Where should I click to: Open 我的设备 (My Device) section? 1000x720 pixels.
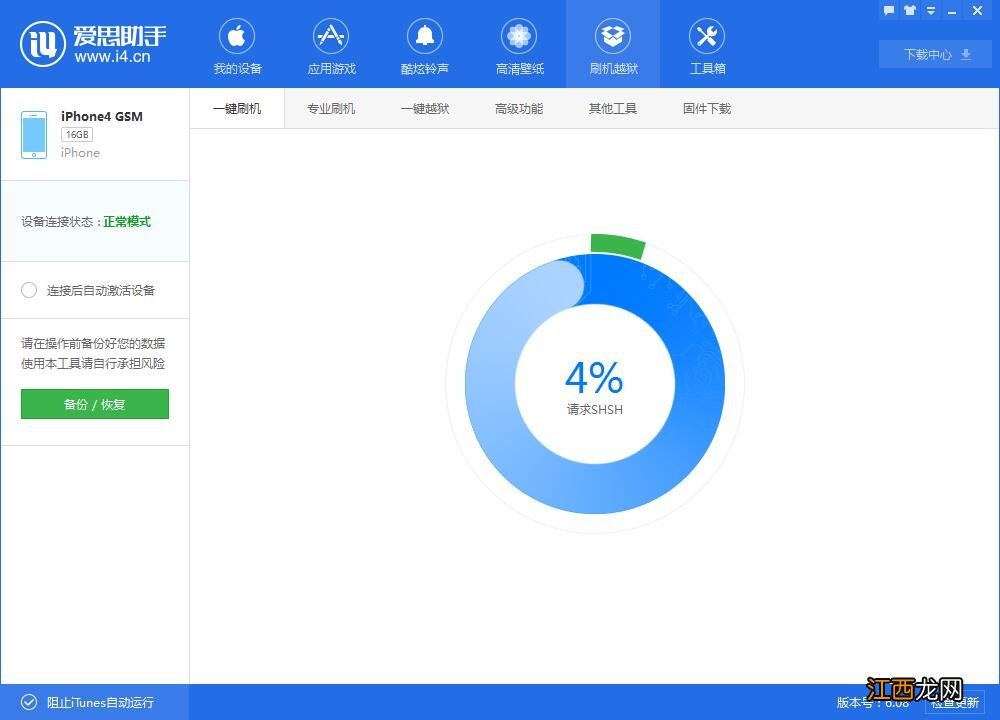coord(237,47)
